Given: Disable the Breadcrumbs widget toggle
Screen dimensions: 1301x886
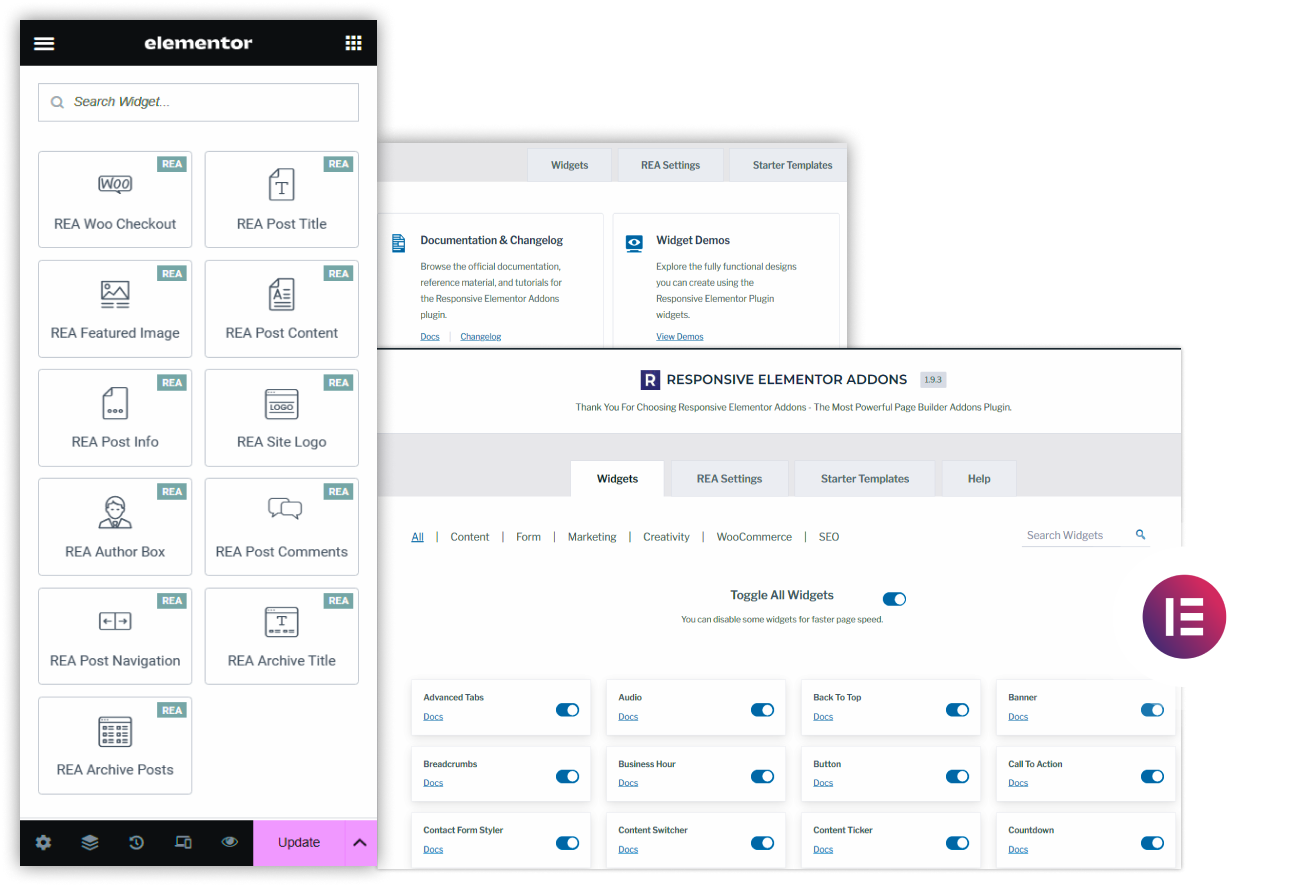Looking at the screenshot, I should point(567,776).
